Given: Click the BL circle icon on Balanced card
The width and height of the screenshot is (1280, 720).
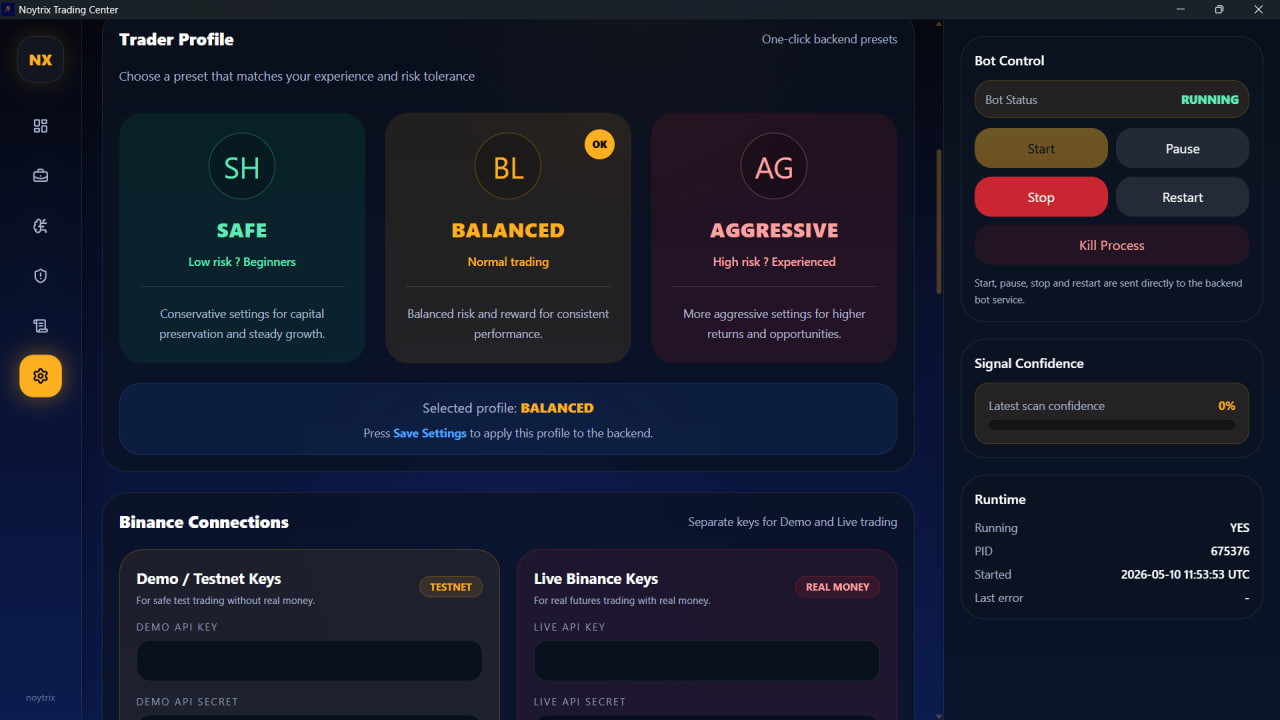Looking at the screenshot, I should click(x=508, y=167).
